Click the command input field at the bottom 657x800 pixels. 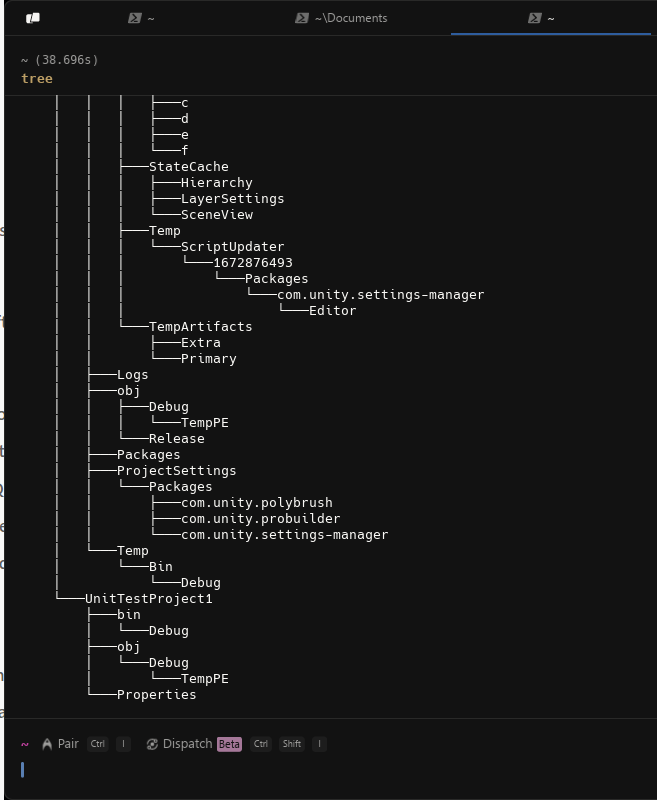300,769
